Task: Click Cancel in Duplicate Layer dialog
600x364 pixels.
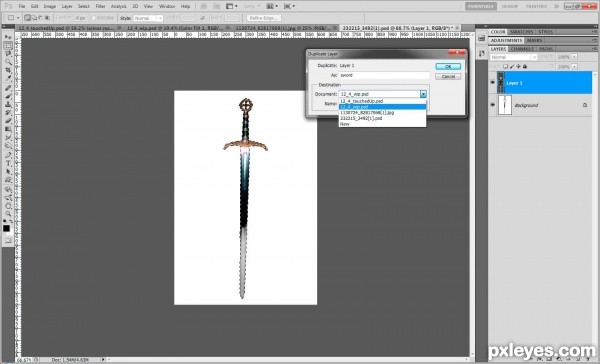Action: coord(448,76)
